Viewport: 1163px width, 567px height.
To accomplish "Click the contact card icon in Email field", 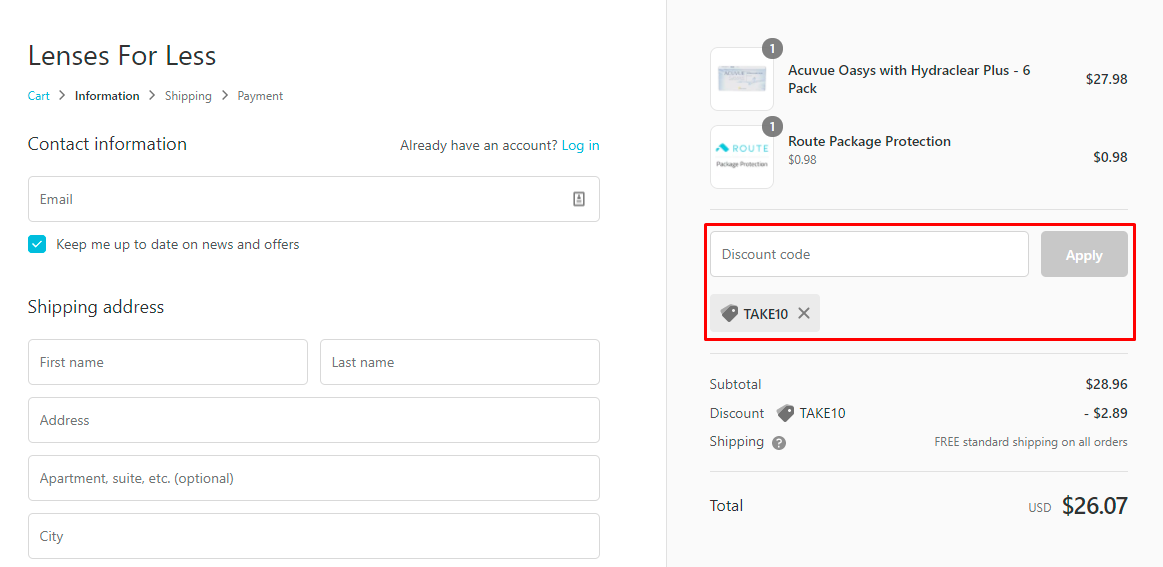I will click(x=579, y=199).
